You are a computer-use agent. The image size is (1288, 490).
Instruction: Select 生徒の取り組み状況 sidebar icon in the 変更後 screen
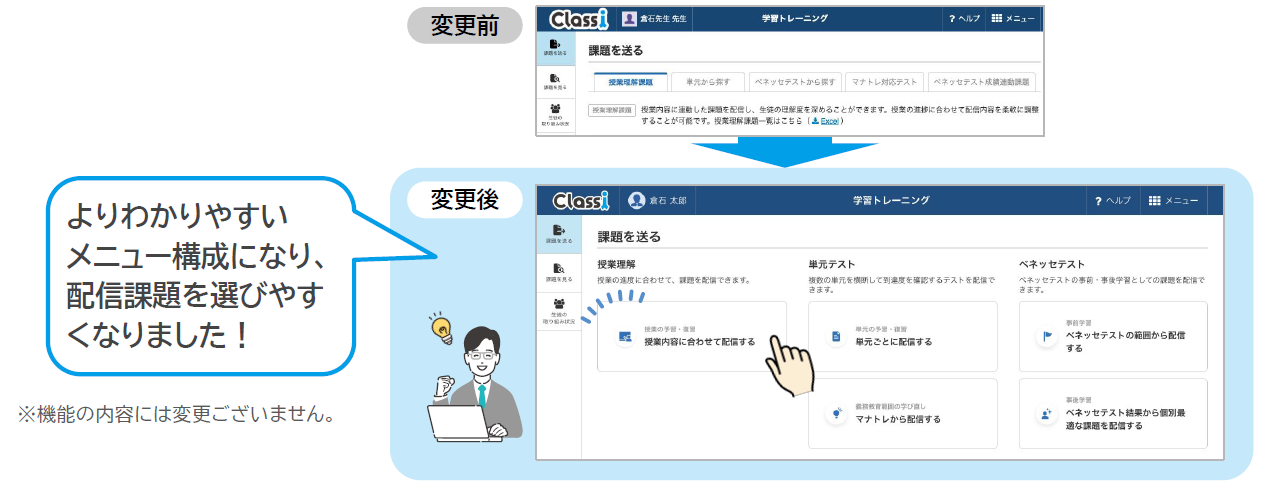559,310
